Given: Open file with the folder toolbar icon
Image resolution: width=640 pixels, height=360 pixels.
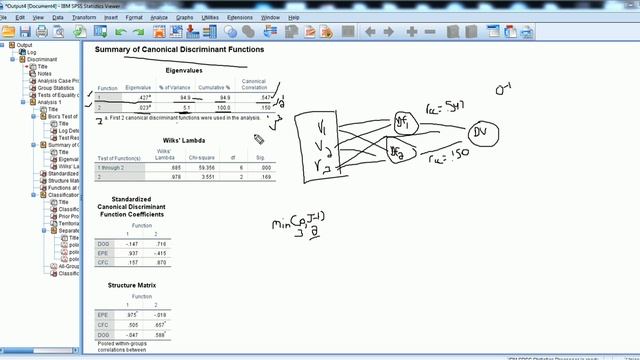Looking at the screenshot, I should (x=8, y=31).
